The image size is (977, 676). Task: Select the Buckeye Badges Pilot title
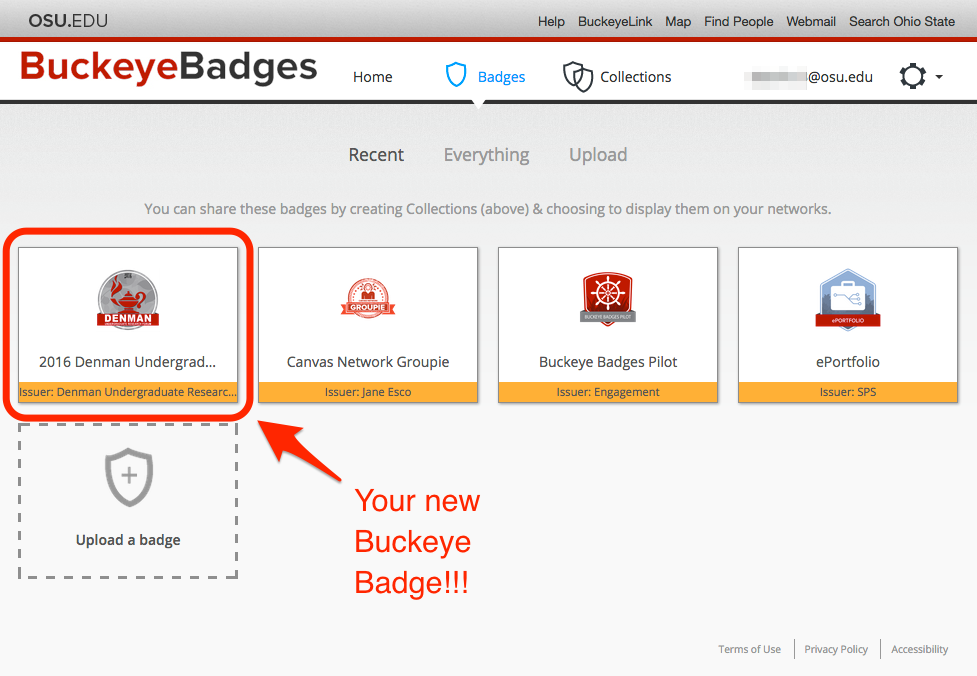coord(608,362)
